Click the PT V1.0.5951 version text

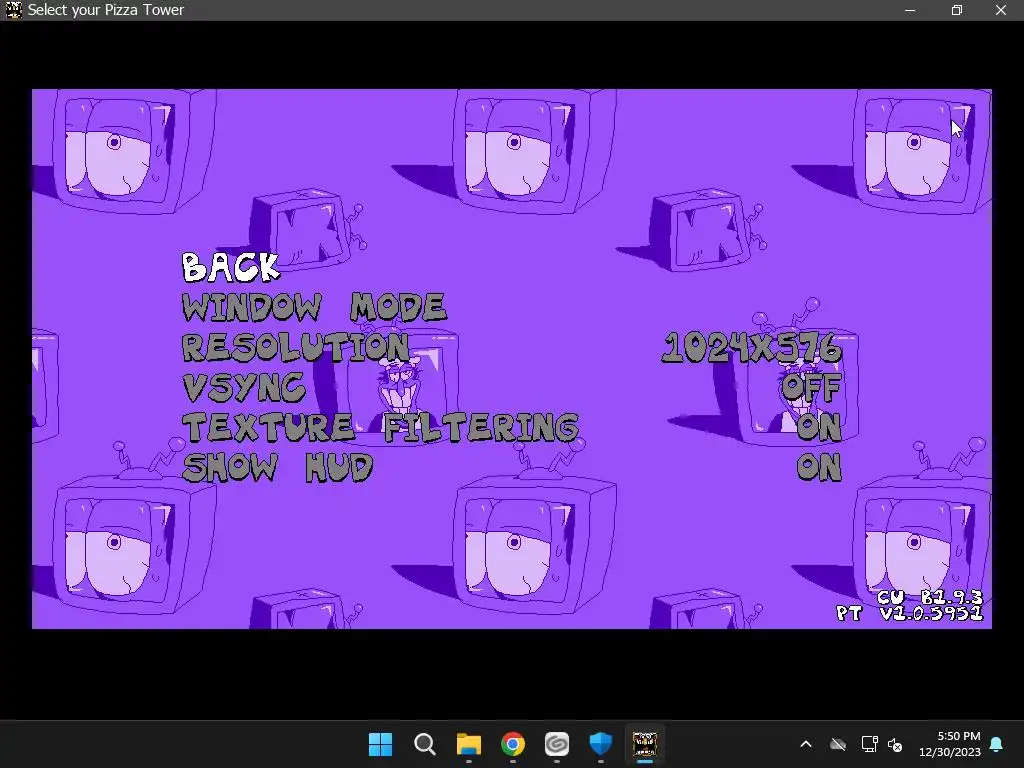click(910, 613)
